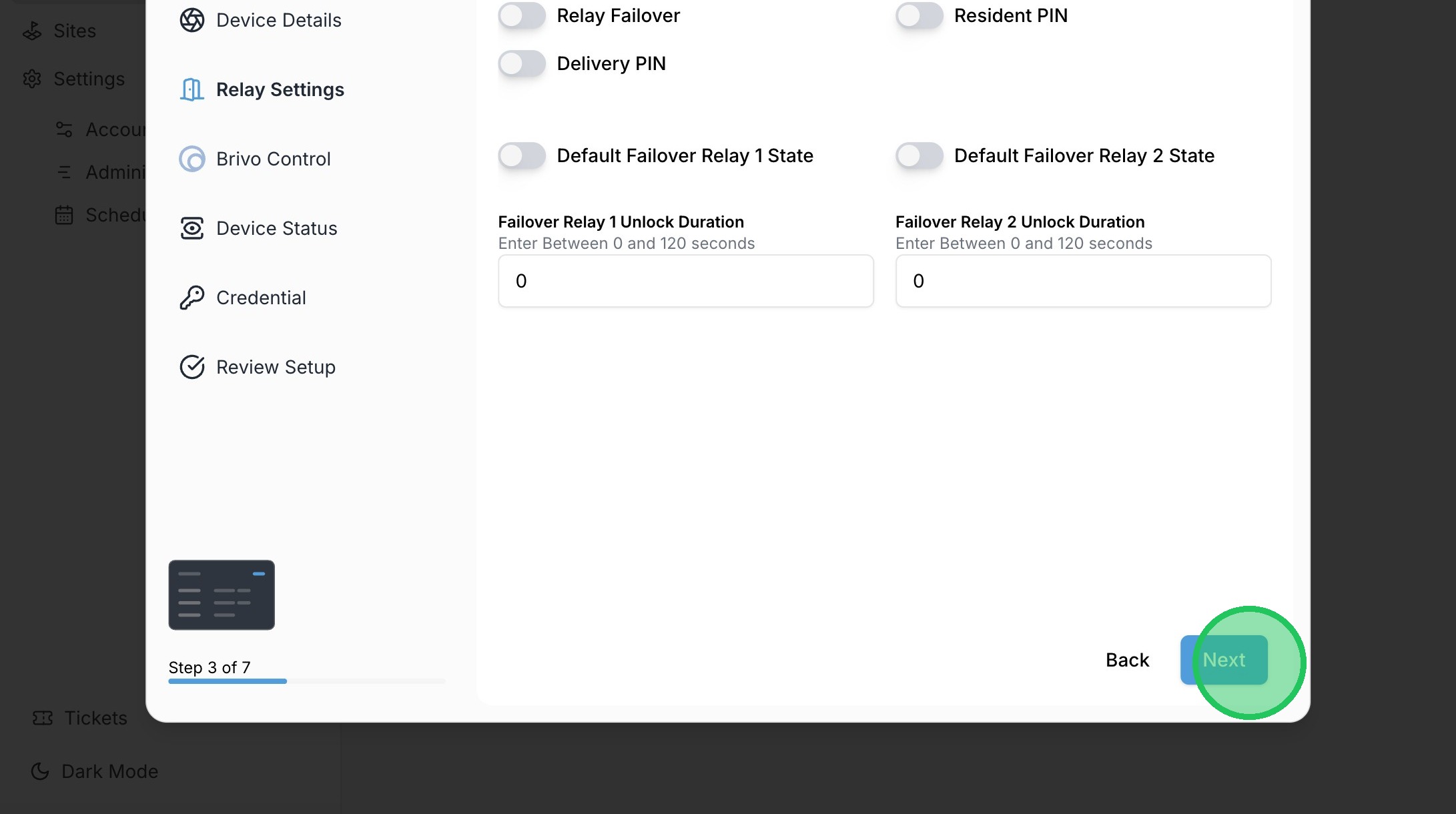Turn on the Resident PIN switch

click(919, 15)
